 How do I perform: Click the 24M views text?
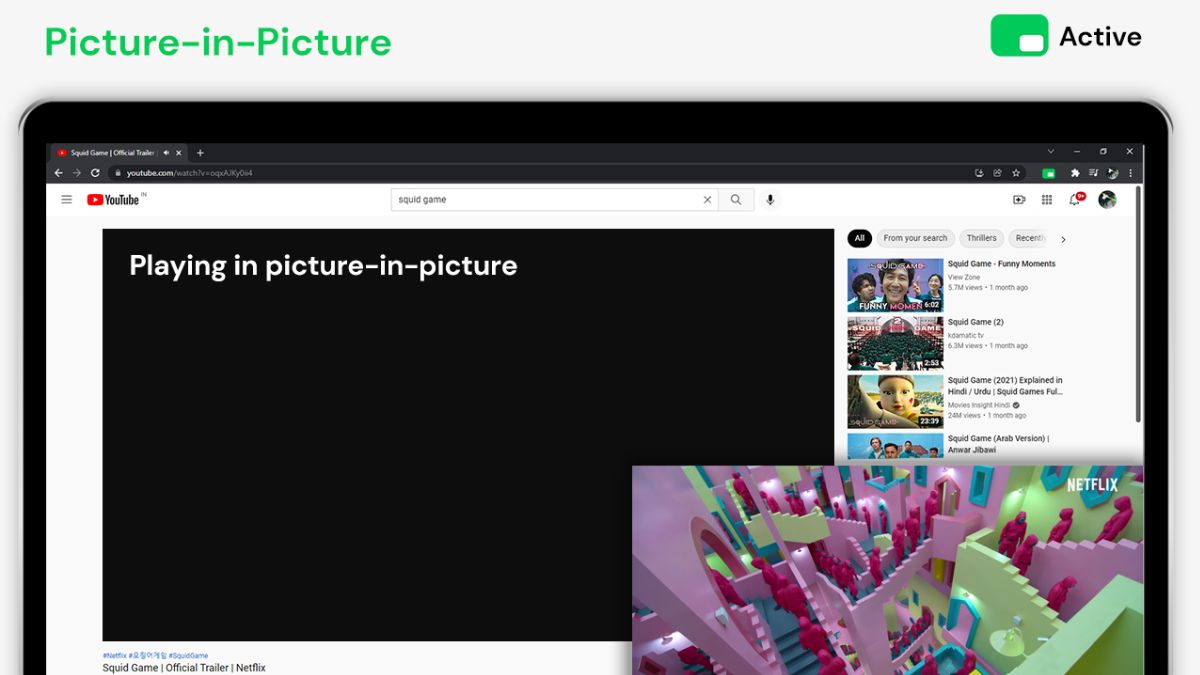pos(964,416)
